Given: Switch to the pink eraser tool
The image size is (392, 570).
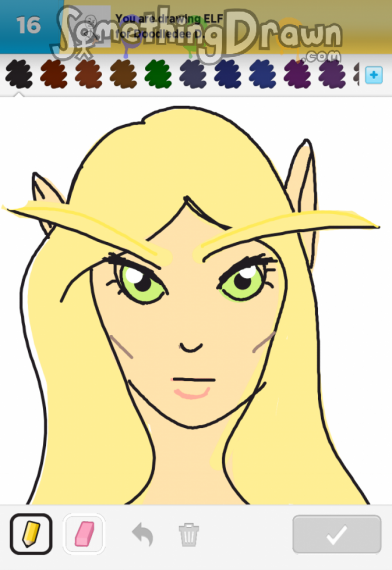Looking at the screenshot, I should coord(84,534).
